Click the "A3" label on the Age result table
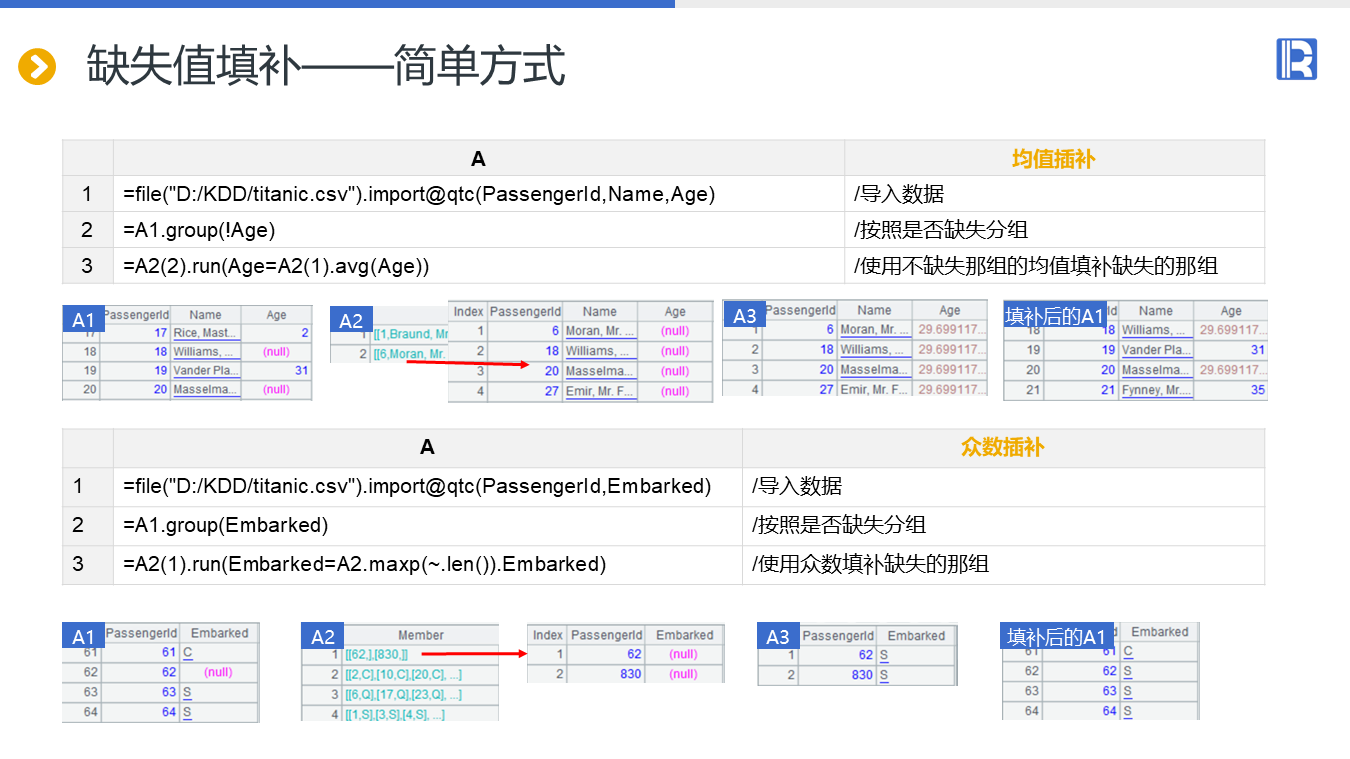1350x759 pixels. tap(745, 316)
